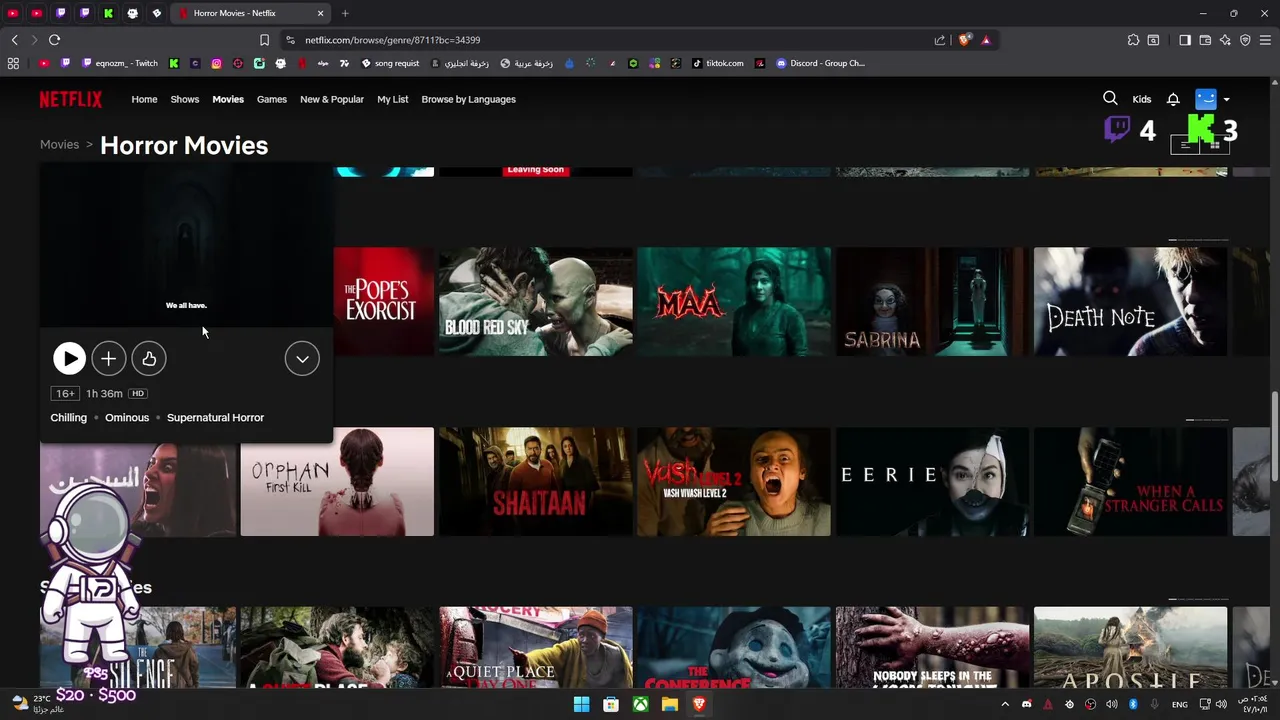1280x720 pixels.
Task: Open the bookmarks apps grid icon
Action: tap(13, 63)
